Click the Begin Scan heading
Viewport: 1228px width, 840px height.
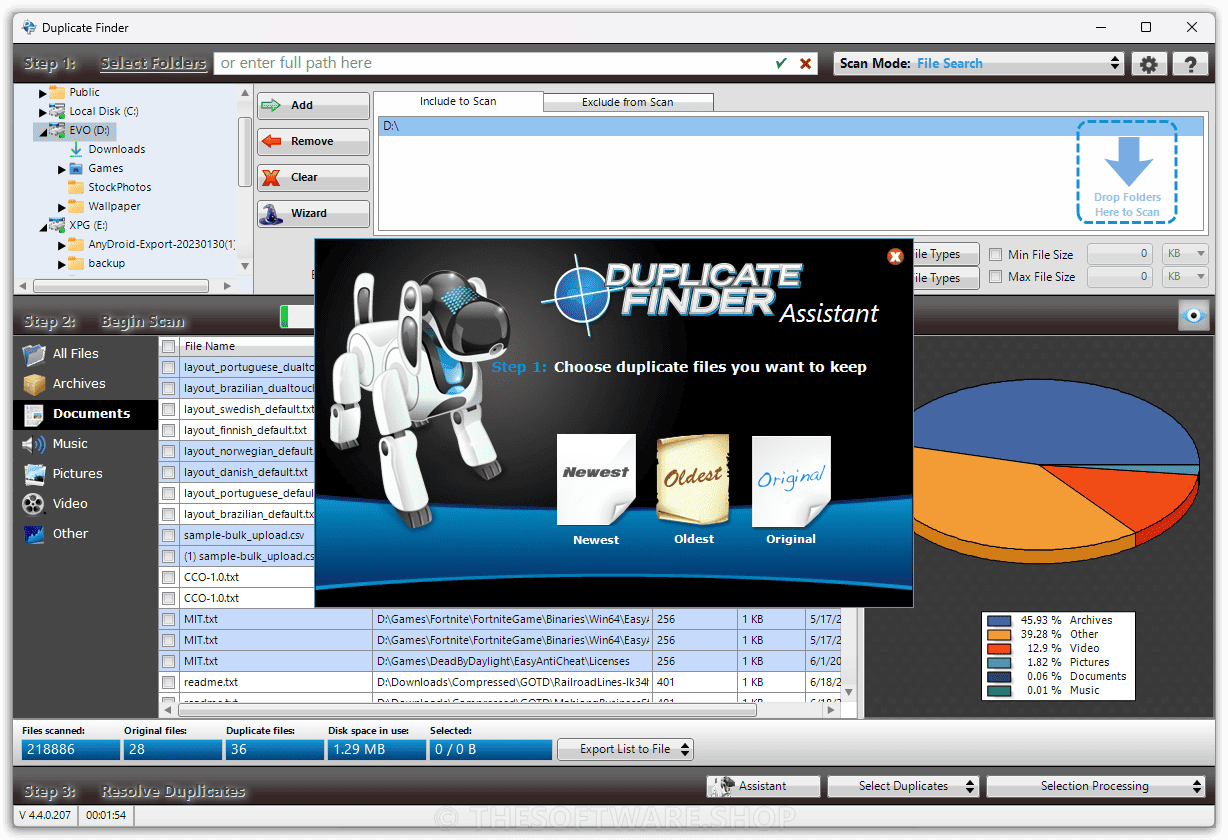coord(143,322)
